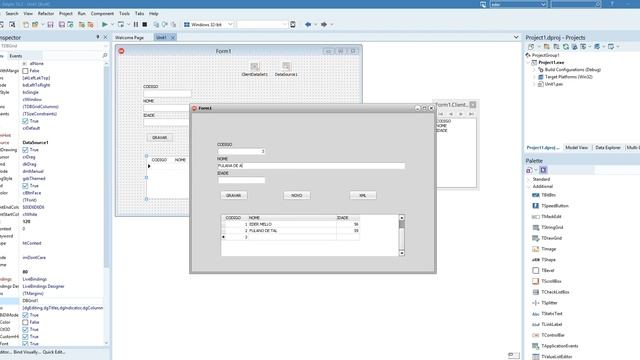Click the blue Back navigation arrow
640x360 pixels.
coord(308,24)
